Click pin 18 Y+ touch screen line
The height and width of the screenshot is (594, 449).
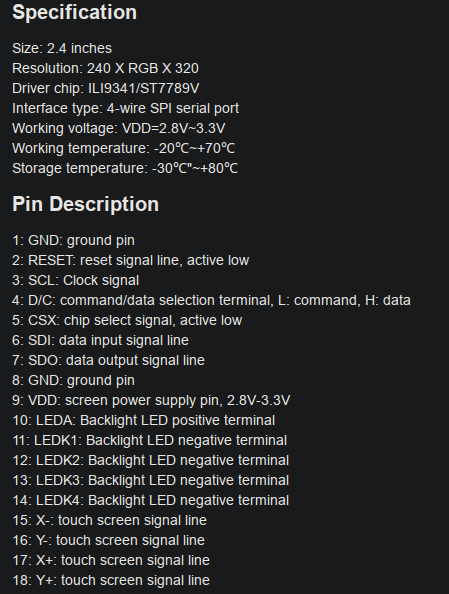[x=111, y=580]
